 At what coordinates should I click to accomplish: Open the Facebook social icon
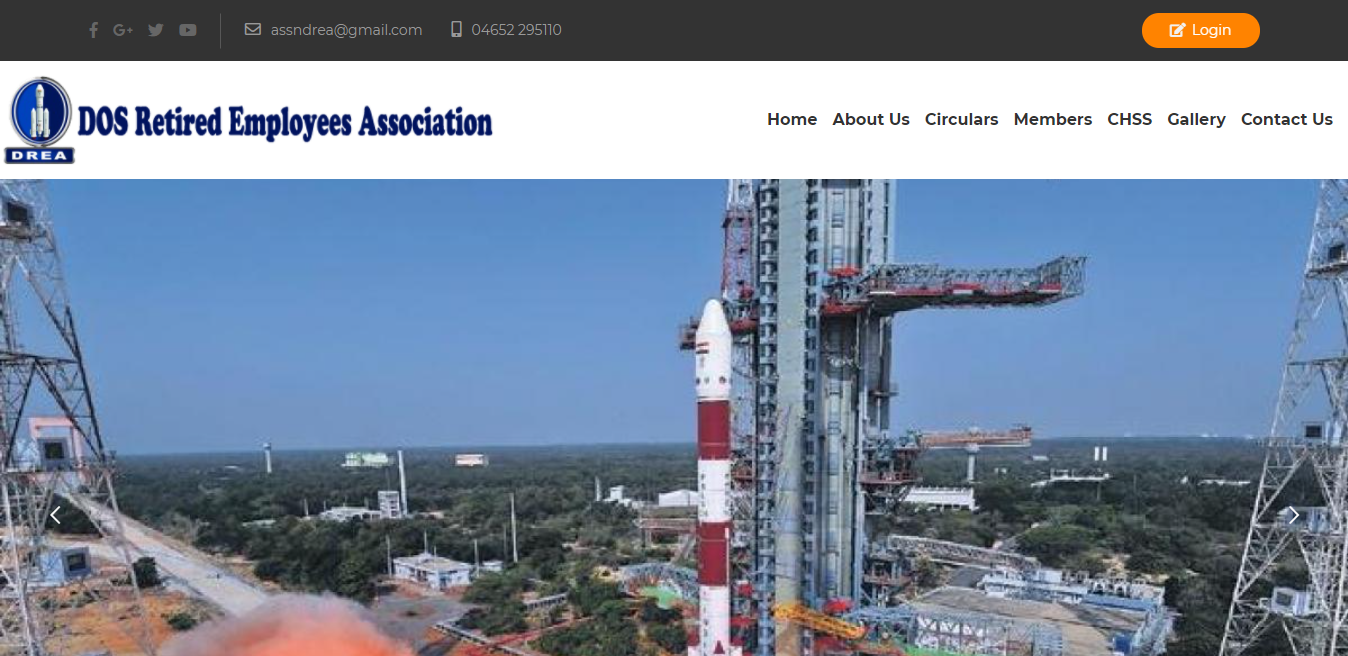93,30
